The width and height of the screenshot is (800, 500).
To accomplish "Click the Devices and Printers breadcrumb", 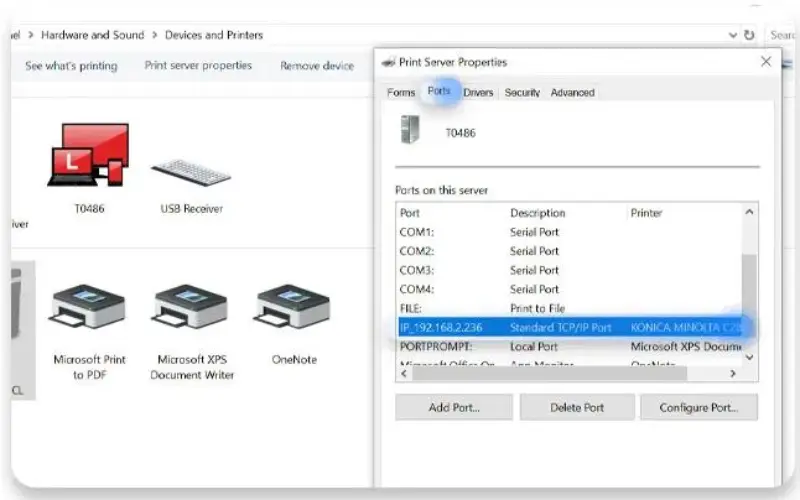I will tap(214, 35).
